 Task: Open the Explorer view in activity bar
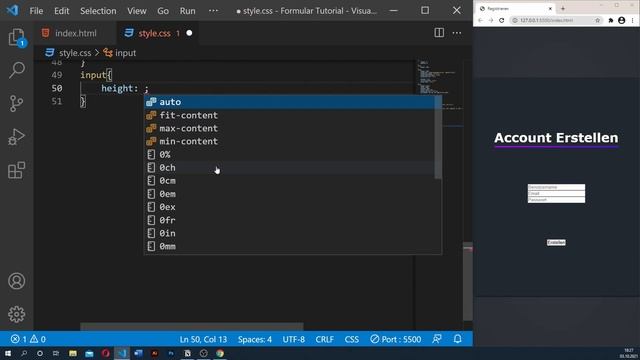coord(17,38)
